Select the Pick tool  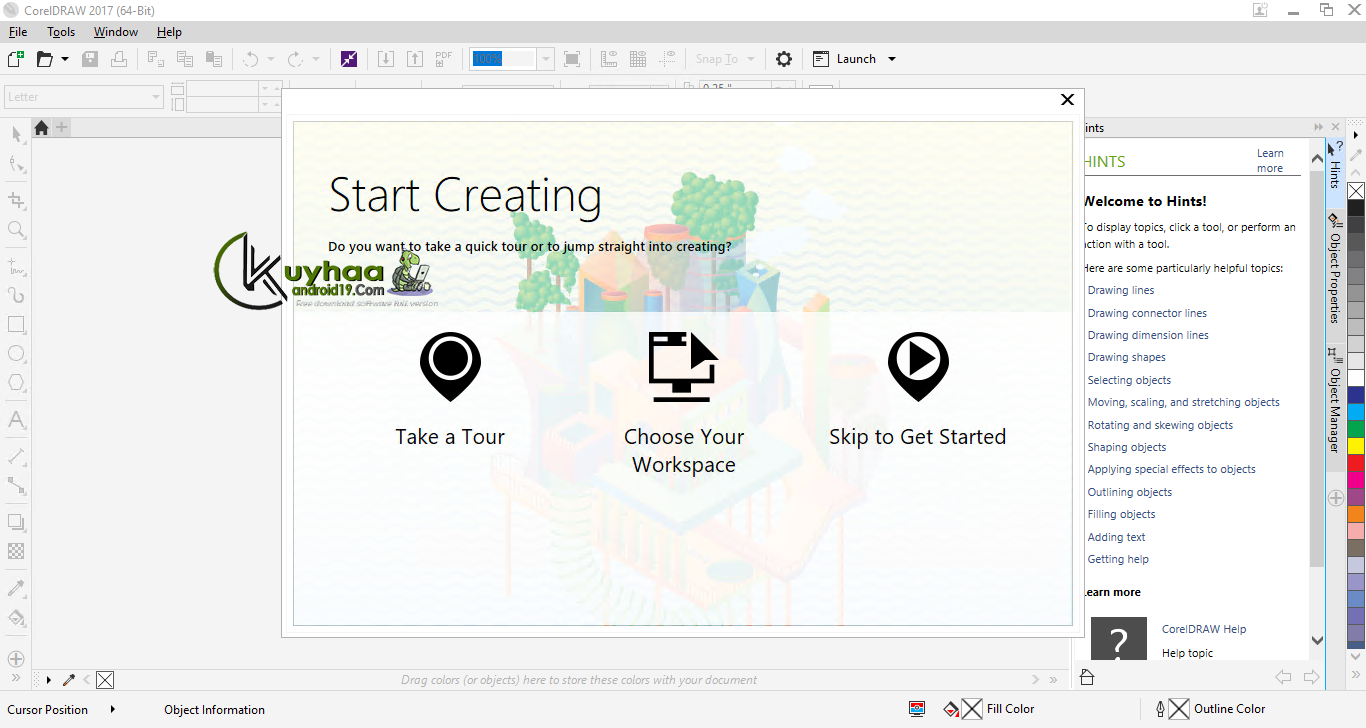click(16, 134)
